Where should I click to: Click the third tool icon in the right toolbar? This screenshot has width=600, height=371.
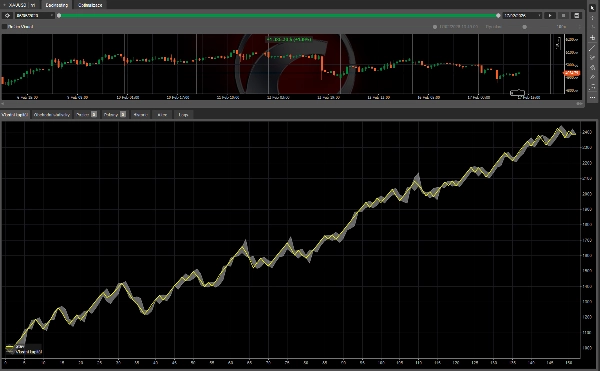click(592, 28)
